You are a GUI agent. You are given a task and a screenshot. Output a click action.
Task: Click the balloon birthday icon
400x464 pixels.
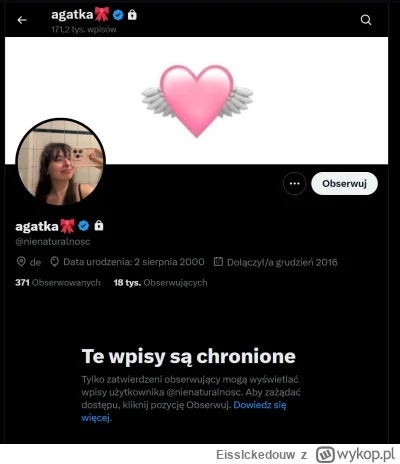point(54,262)
